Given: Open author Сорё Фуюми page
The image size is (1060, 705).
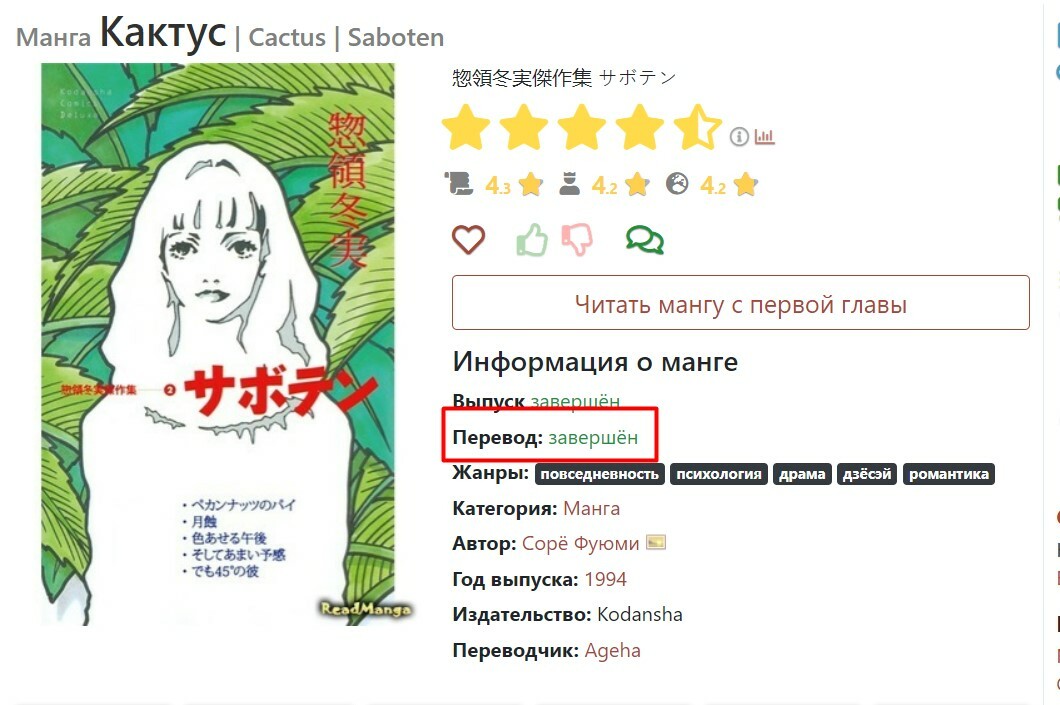Looking at the screenshot, I should pos(580,543).
